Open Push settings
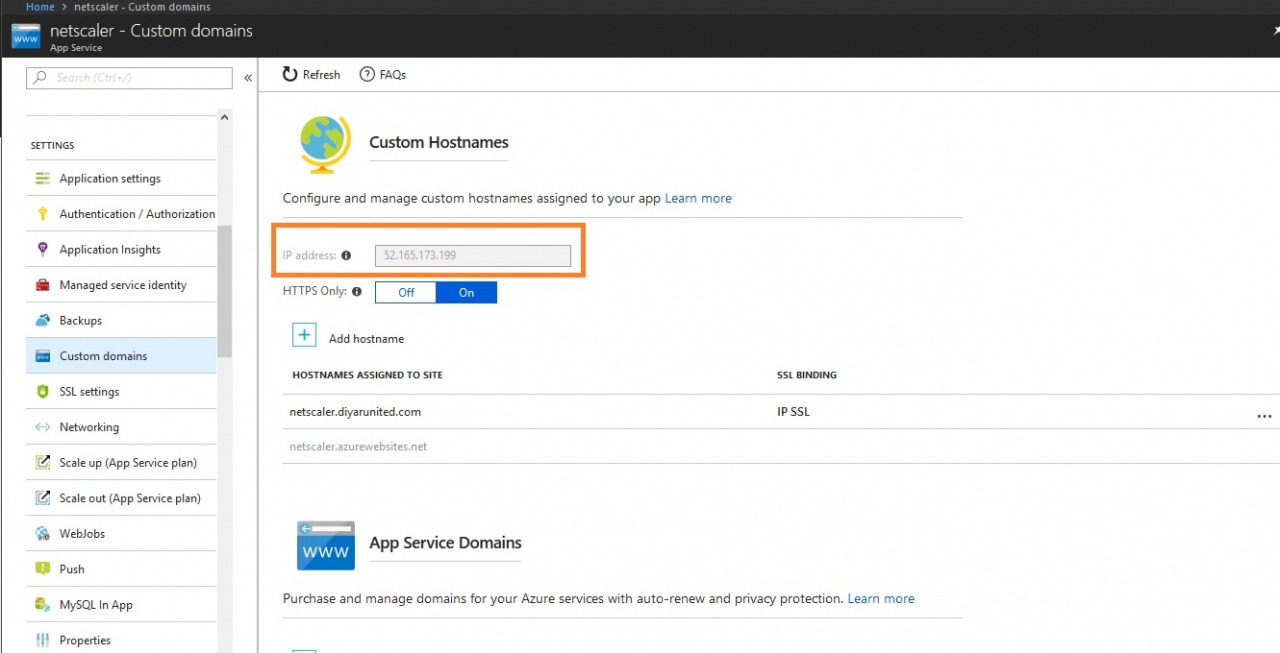Image resolution: width=1280 pixels, height=653 pixels. click(121, 569)
